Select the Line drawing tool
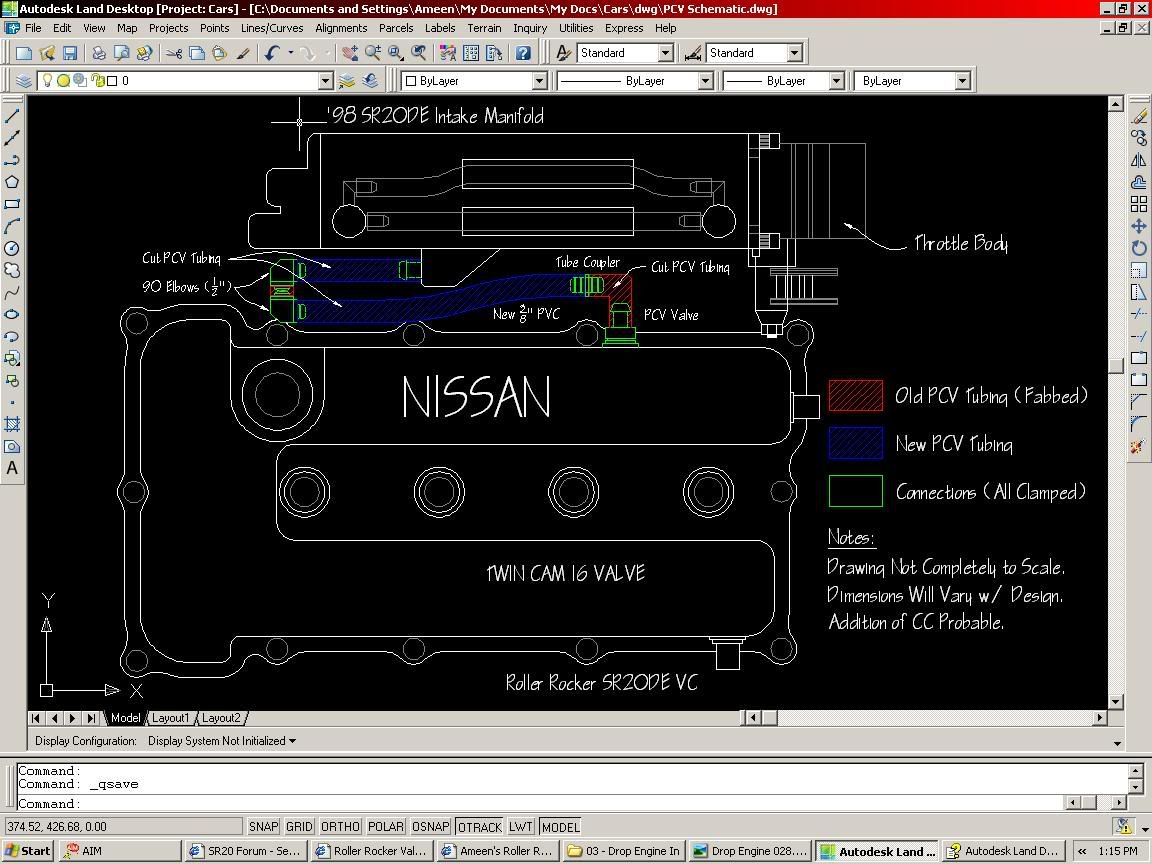Image resolution: width=1152 pixels, height=864 pixels. tap(13, 114)
